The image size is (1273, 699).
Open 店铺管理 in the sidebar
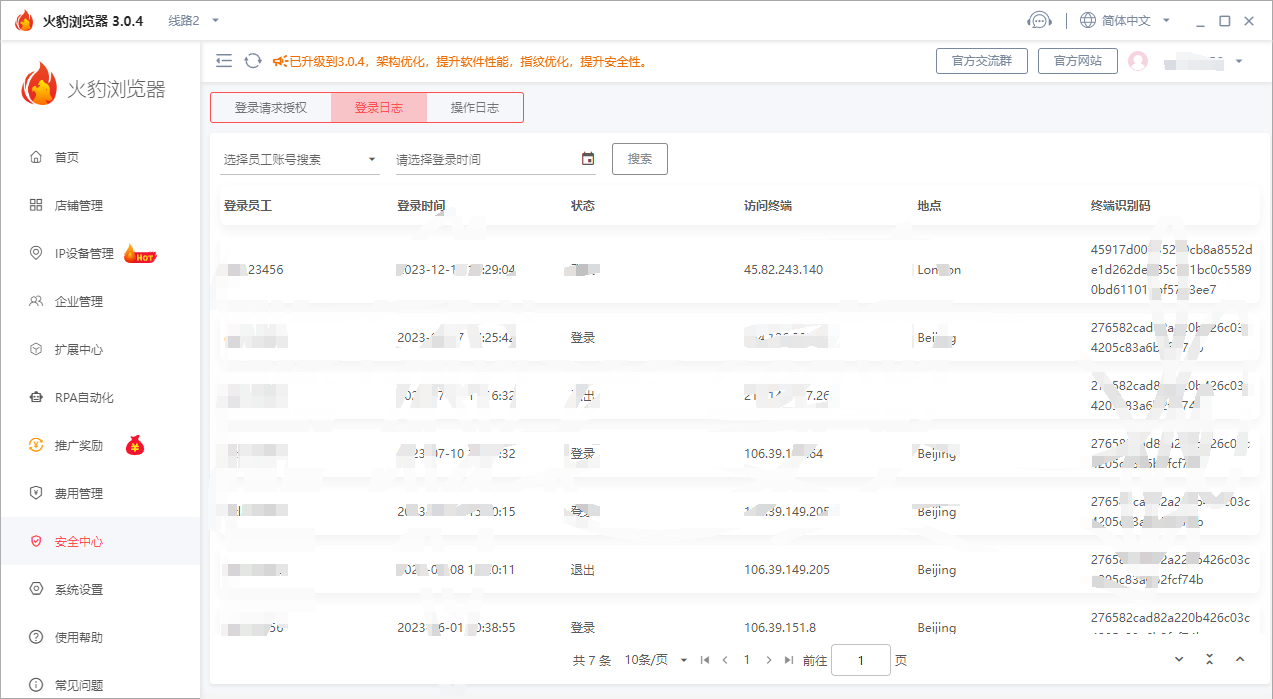click(x=78, y=206)
